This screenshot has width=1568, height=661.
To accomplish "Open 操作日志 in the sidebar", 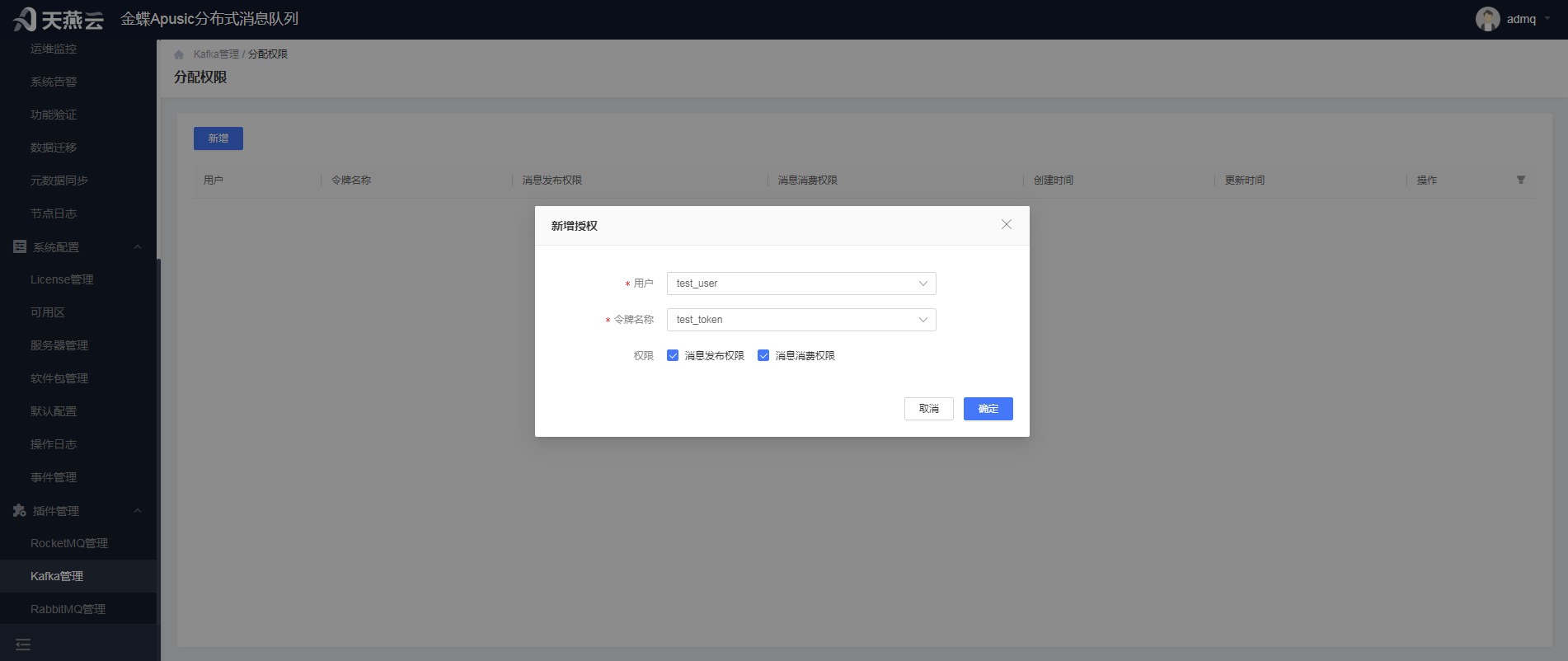I will (54, 444).
